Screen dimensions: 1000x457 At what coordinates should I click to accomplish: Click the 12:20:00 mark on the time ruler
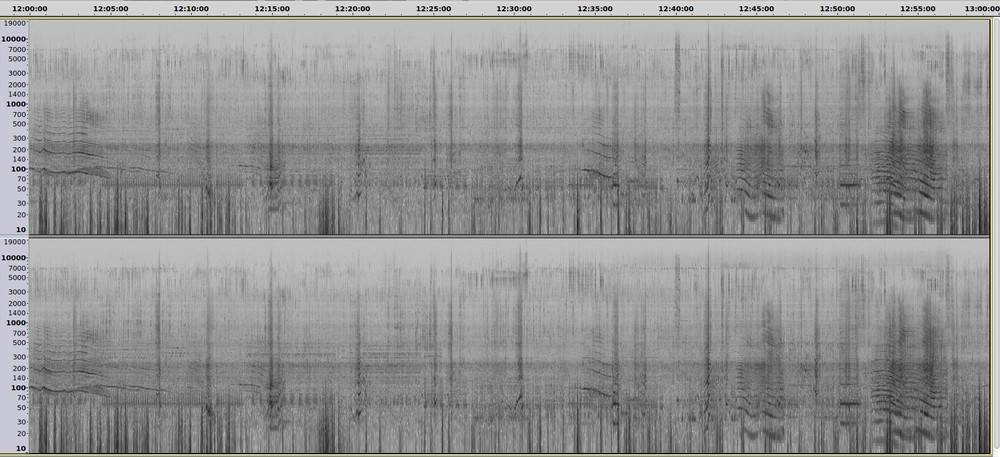point(352,8)
